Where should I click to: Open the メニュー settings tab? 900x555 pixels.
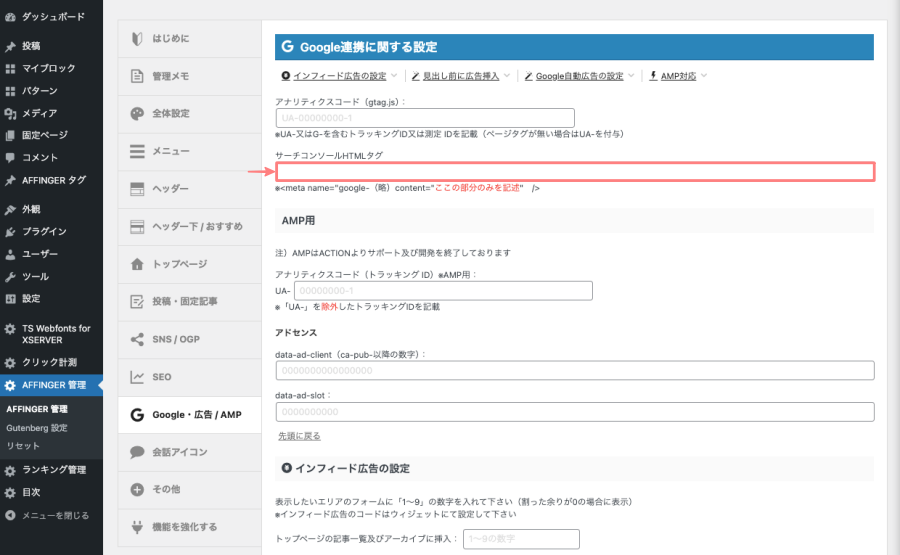pos(189,152)
